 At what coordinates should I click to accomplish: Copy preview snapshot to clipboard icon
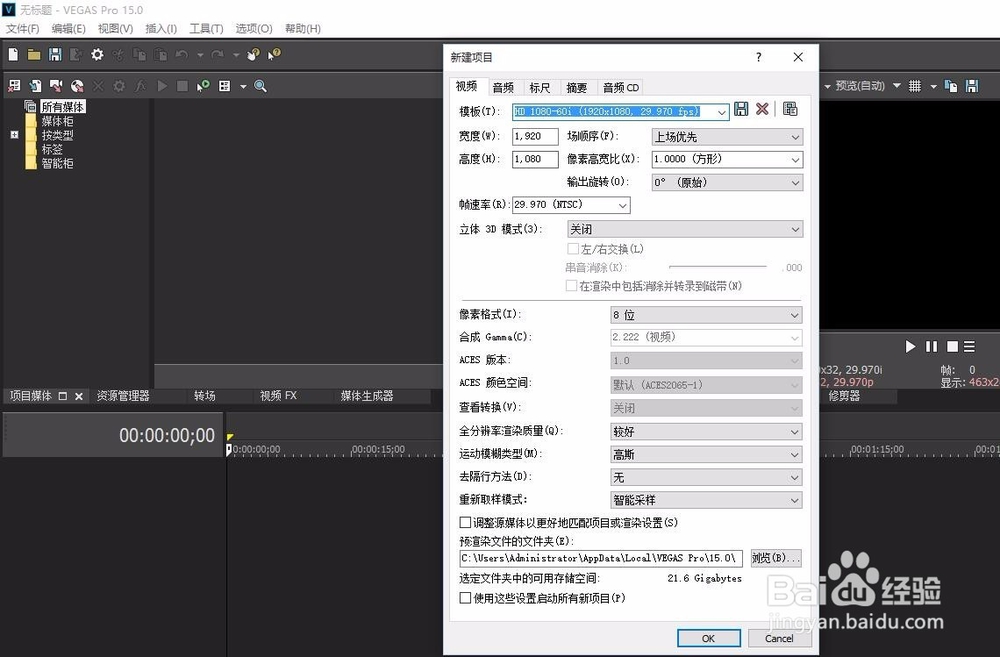(x=951, y=86)
